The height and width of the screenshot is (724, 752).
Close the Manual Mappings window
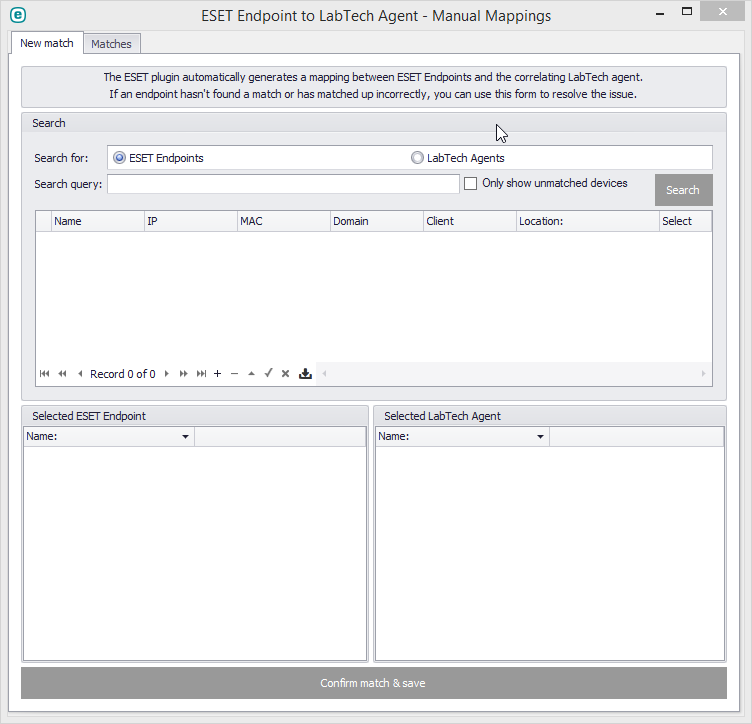coord(723,12)
